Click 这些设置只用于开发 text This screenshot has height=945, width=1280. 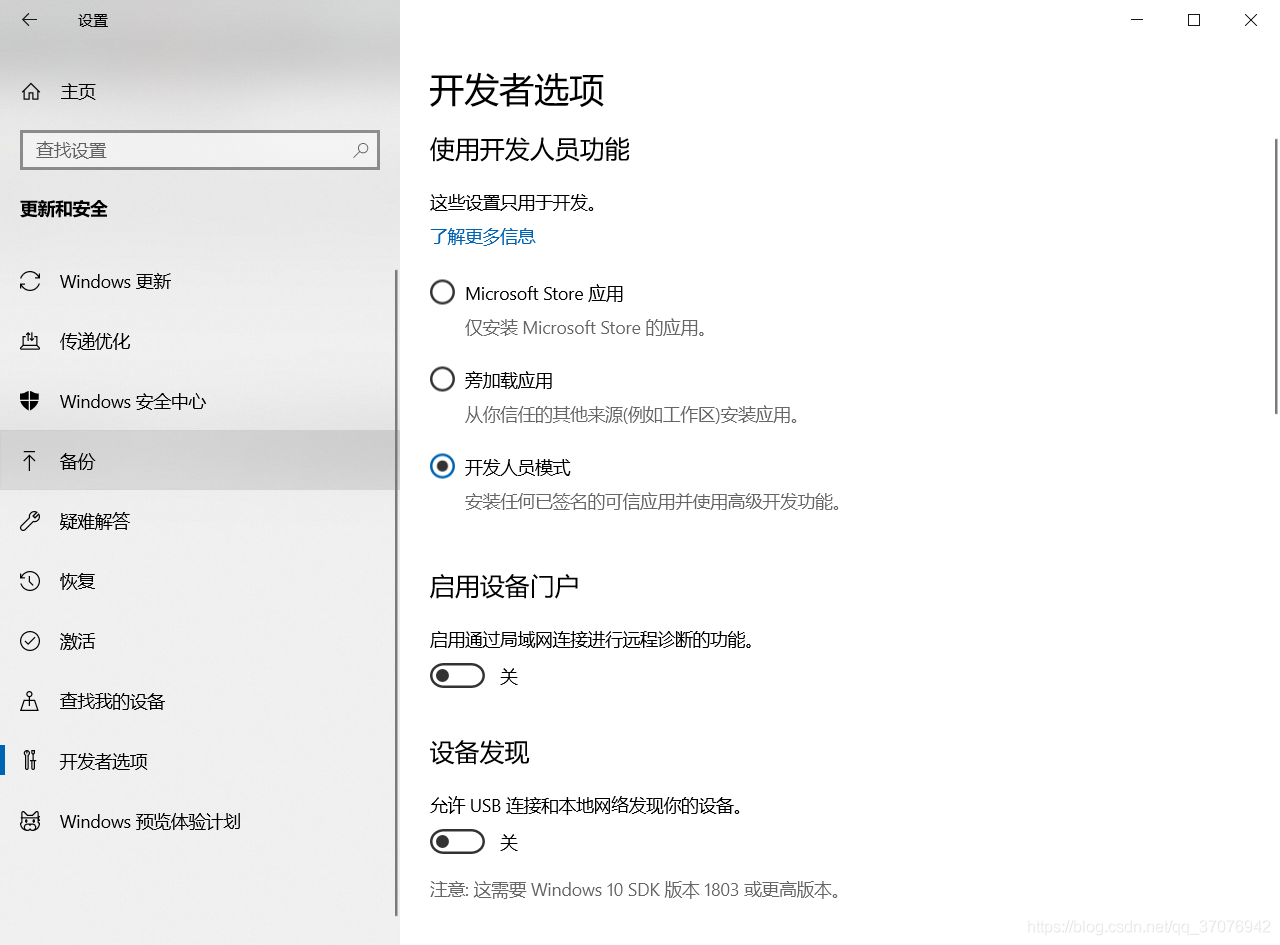[x=513, y=203]
